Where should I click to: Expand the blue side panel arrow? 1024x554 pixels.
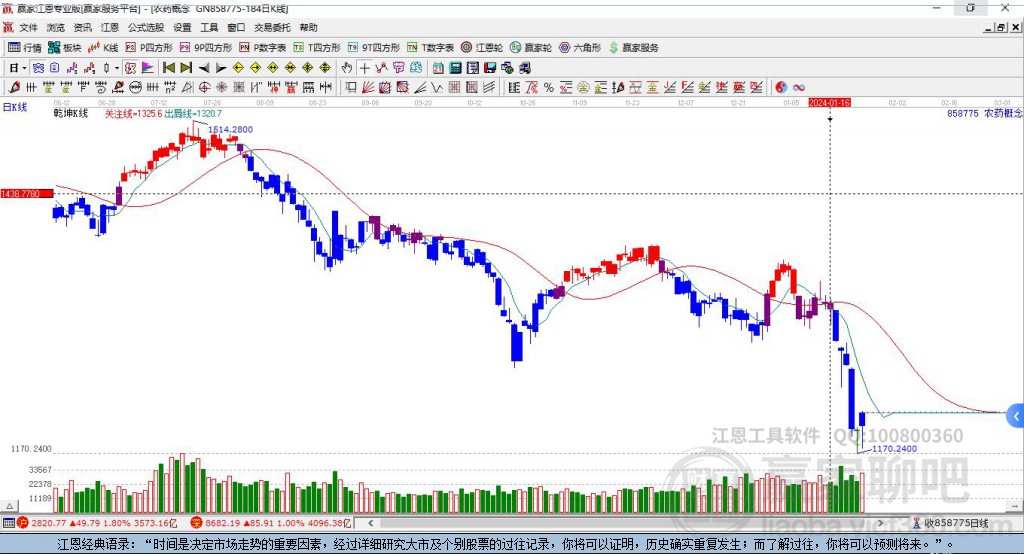(1016, 416)
